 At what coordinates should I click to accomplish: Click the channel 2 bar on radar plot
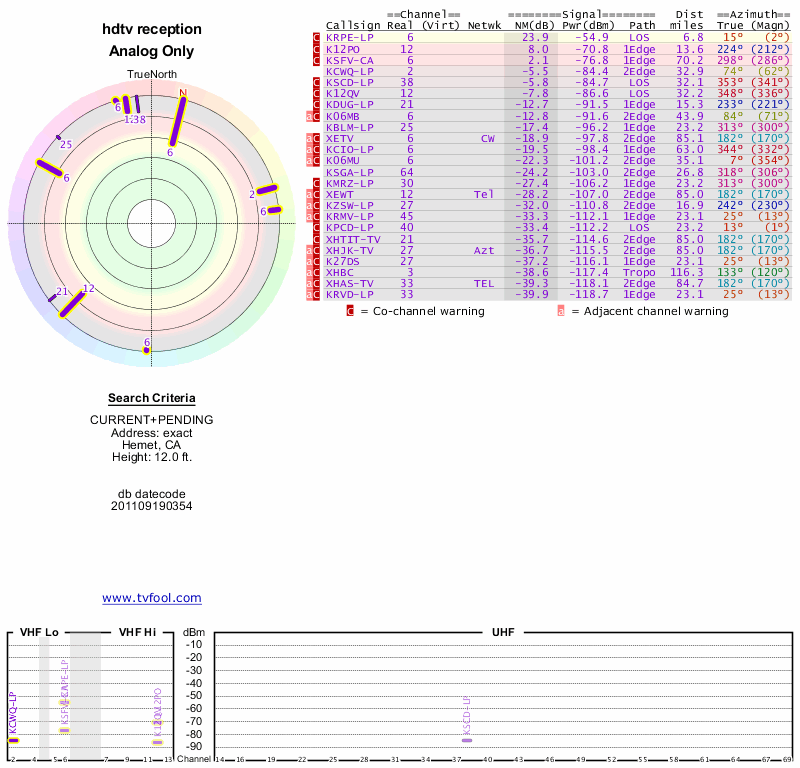(266, 189)
